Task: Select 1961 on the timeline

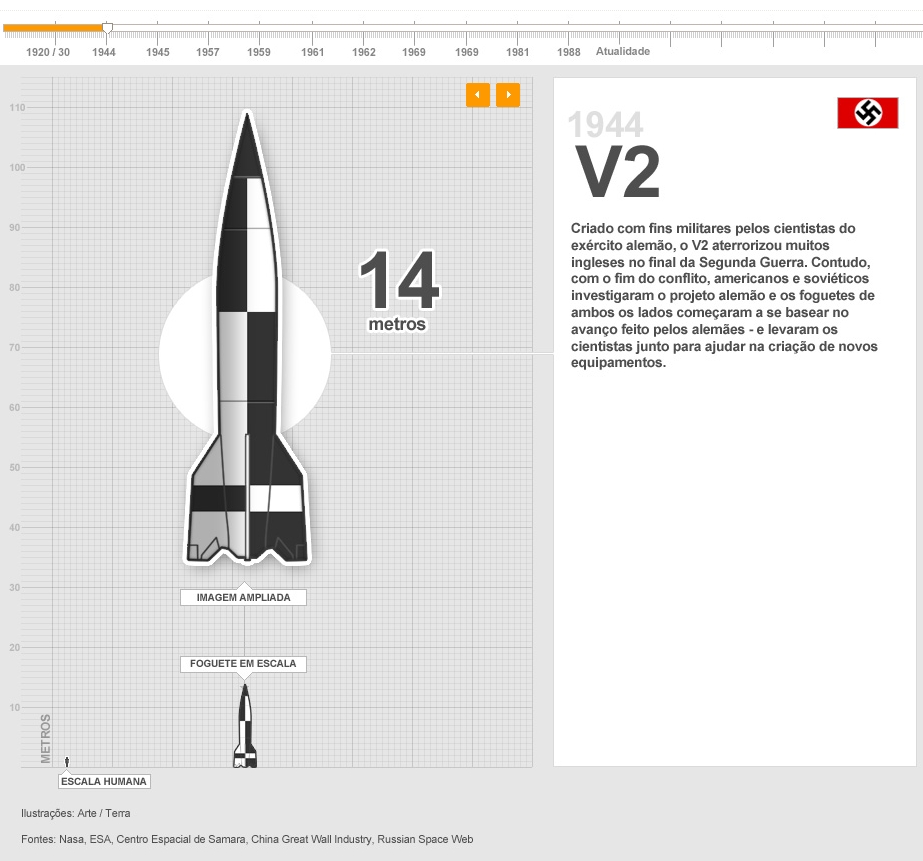Action: tap(313, 52)
